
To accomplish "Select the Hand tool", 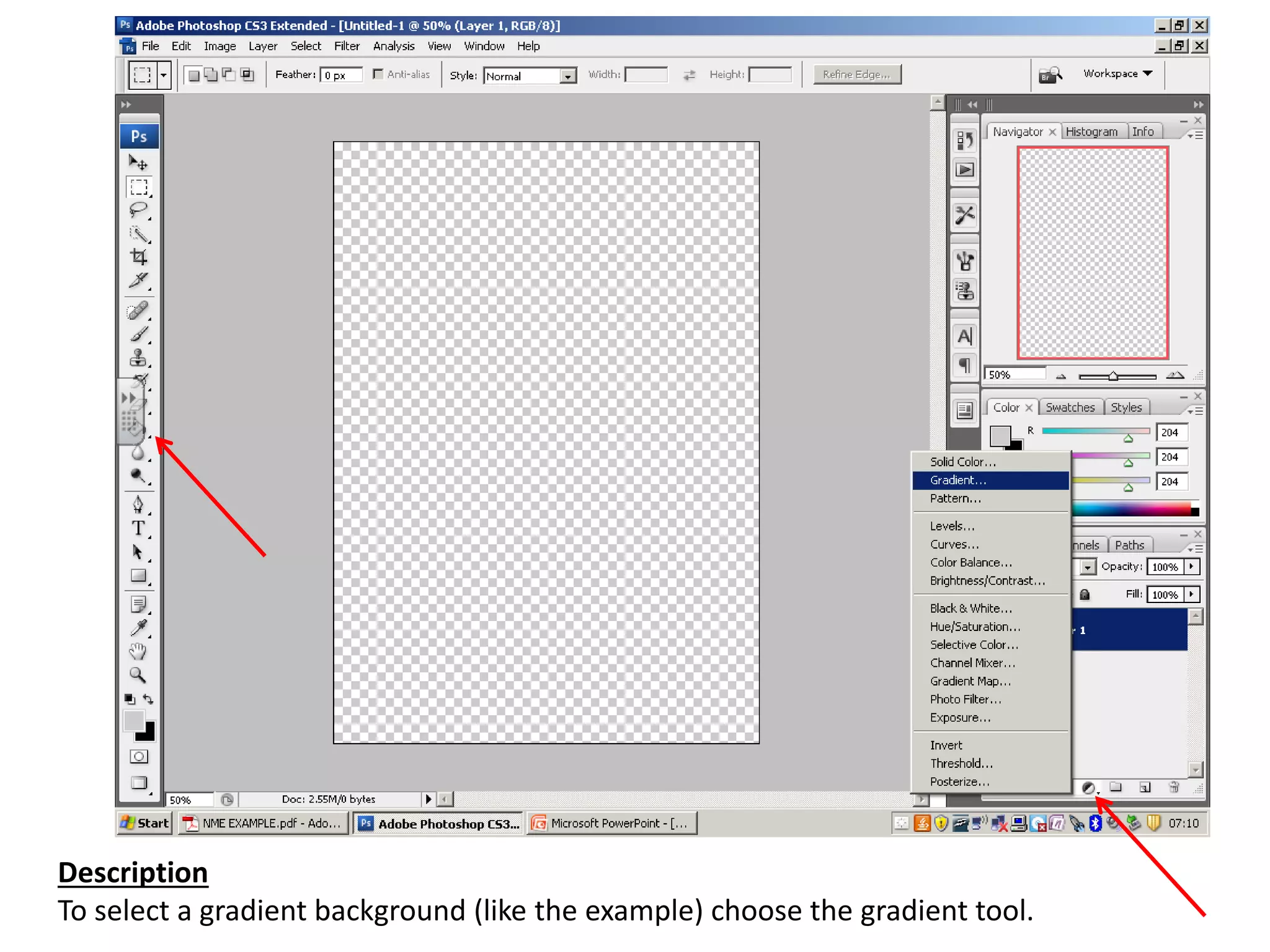I will 138,651.
